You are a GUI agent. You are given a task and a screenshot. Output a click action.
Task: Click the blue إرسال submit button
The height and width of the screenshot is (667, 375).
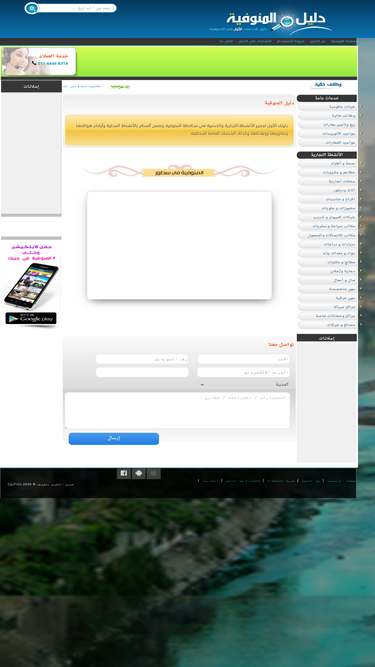point(114,439)
